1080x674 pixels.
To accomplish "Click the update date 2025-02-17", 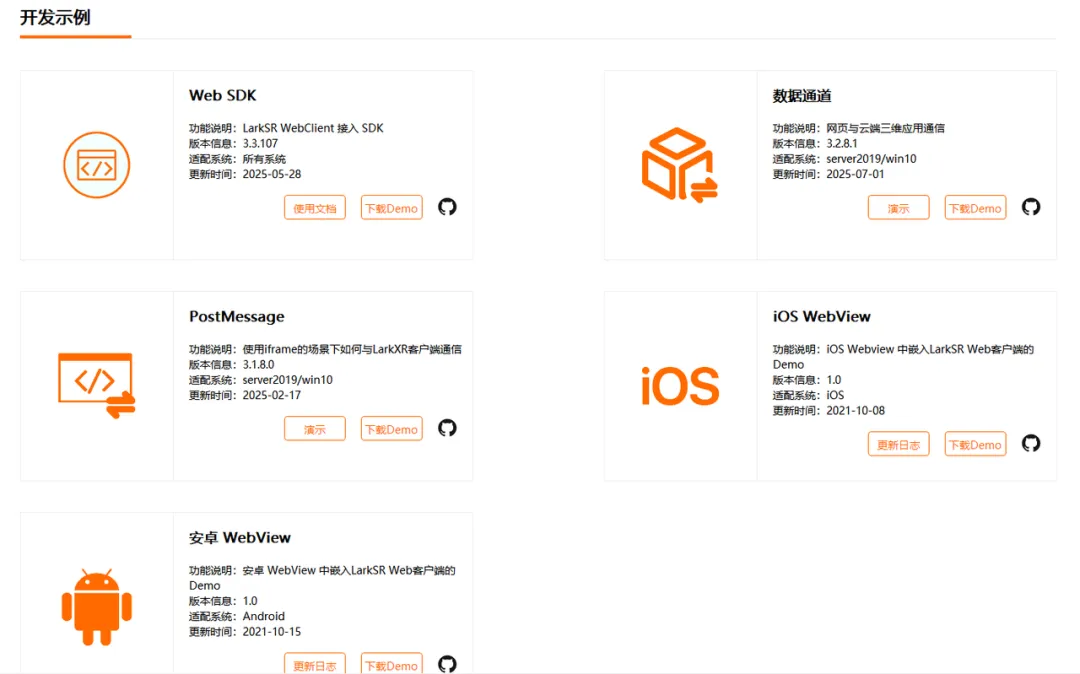I will [x=272, y=395].
